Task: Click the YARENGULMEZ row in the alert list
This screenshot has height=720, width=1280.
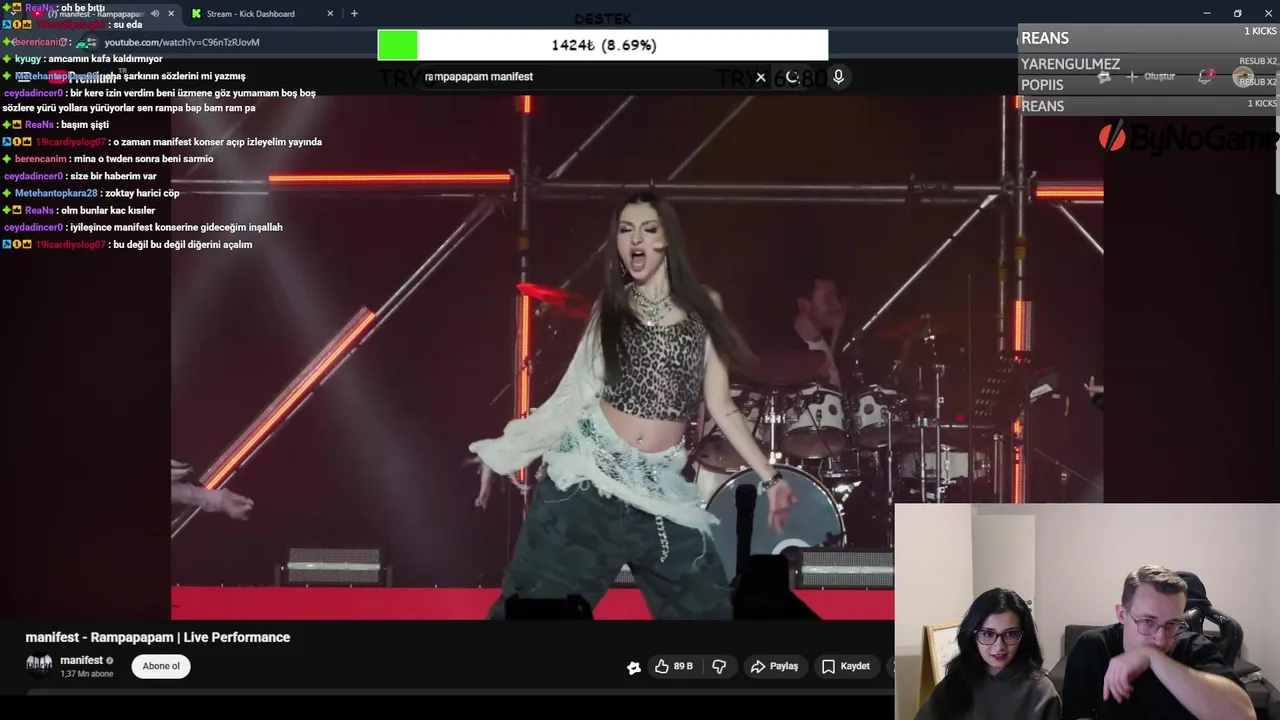Action: [x=1149, y=63]
